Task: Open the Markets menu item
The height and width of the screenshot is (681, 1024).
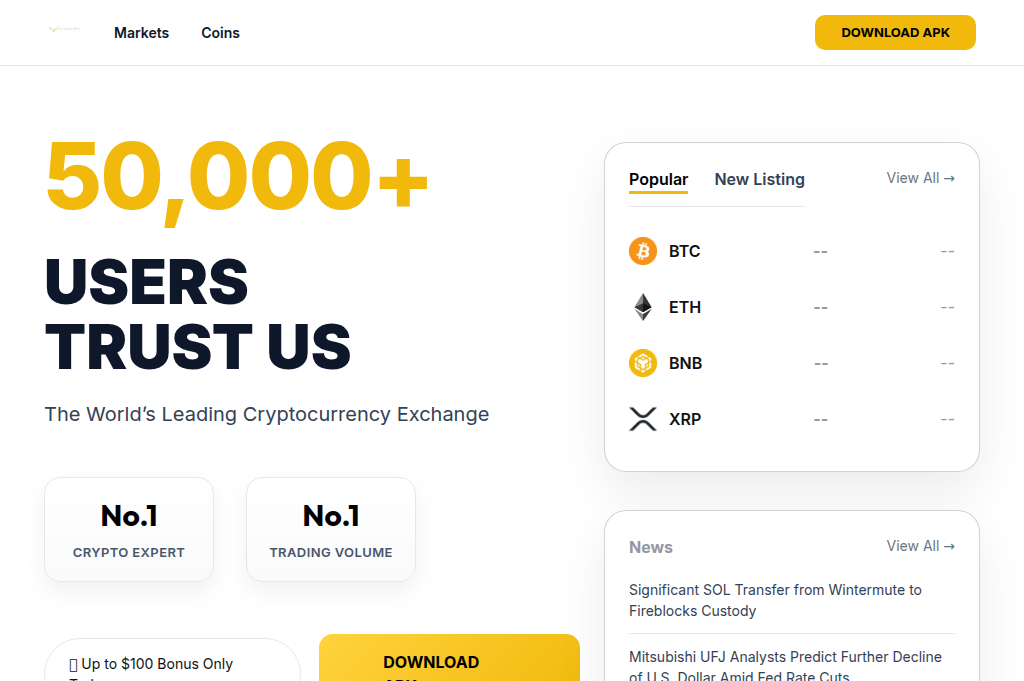Action: (x=141, y=33)
